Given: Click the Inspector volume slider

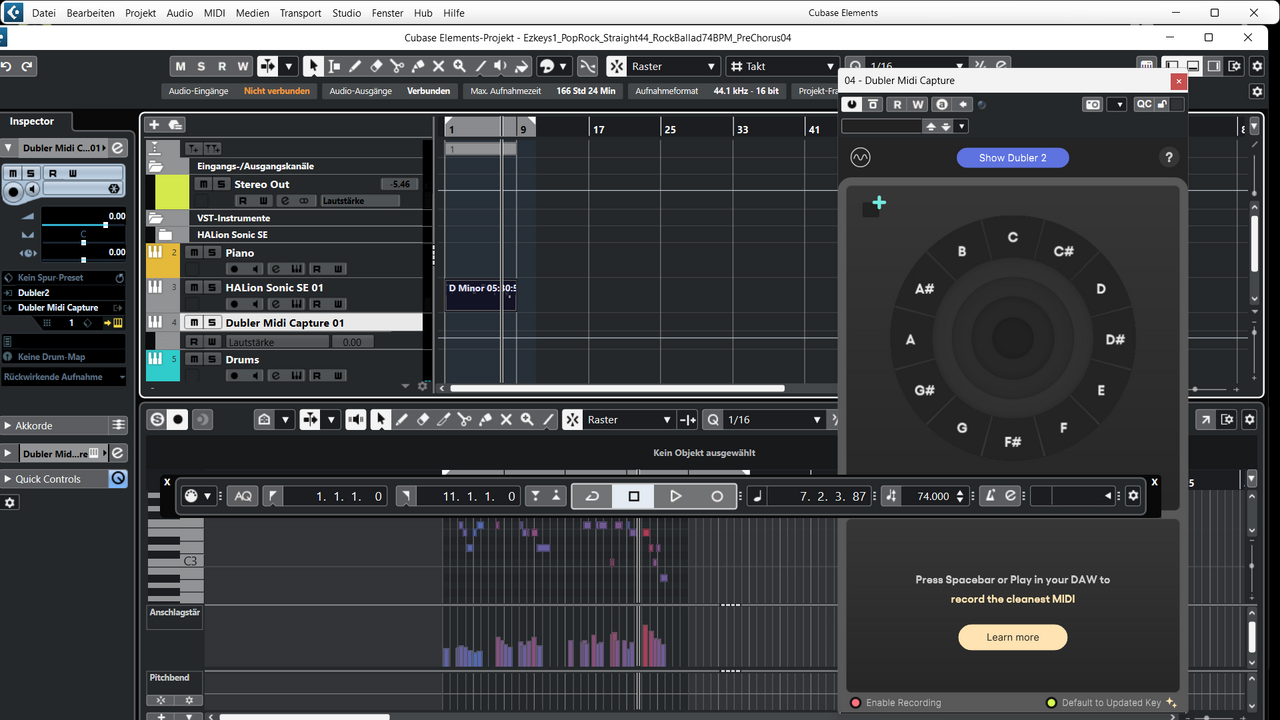Looking at the screenshot, I should coord(83,224).
